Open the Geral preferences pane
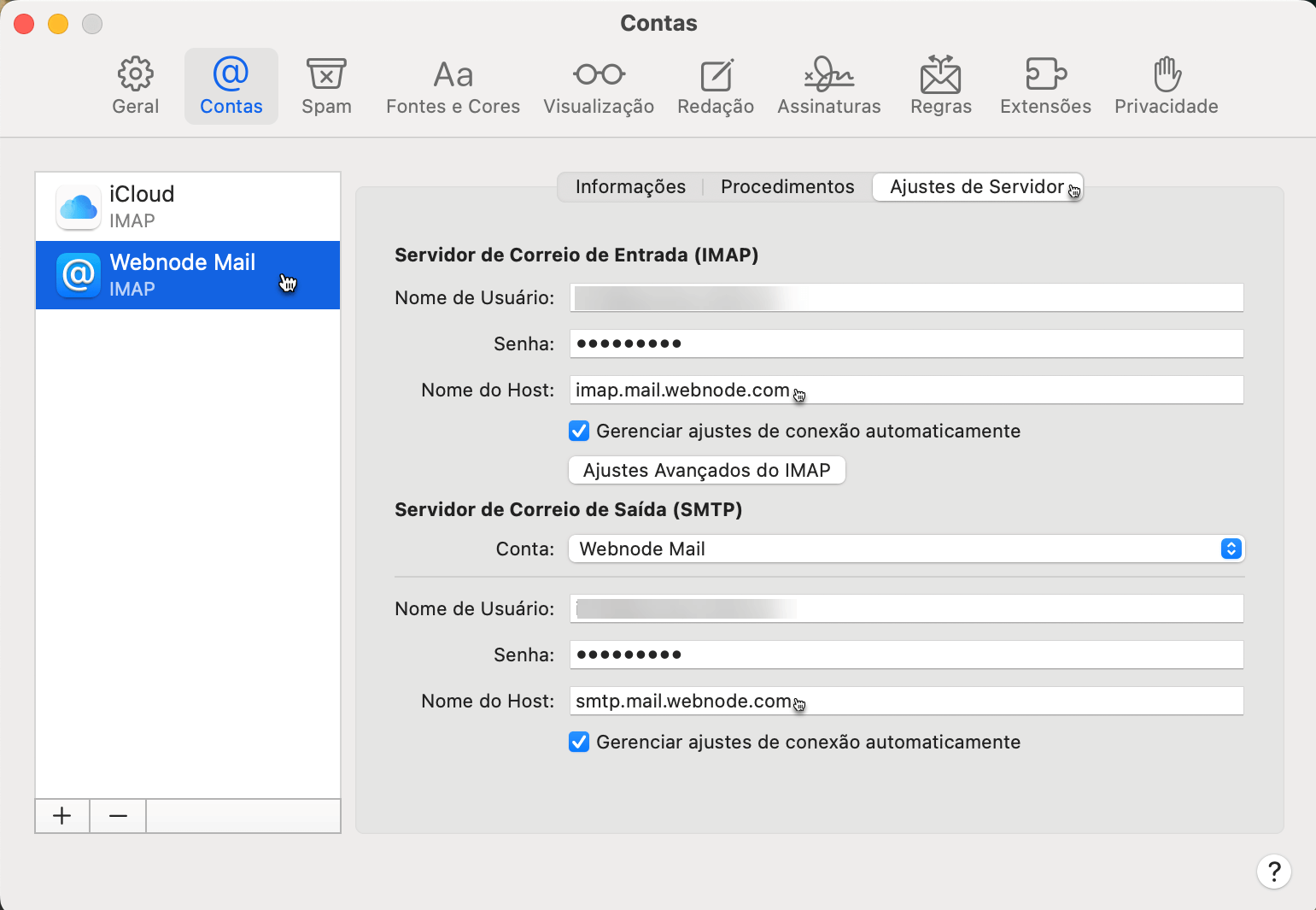 click(136, 86)
